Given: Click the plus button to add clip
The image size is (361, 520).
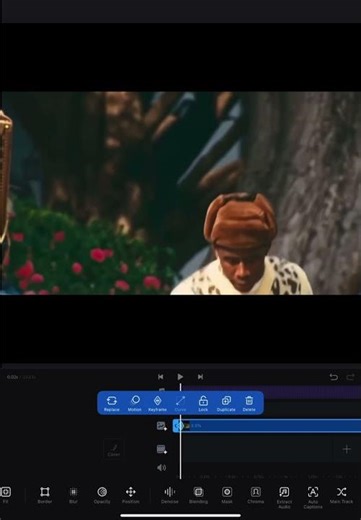Looking at the screenshot, I should click(x=347, y=449).
